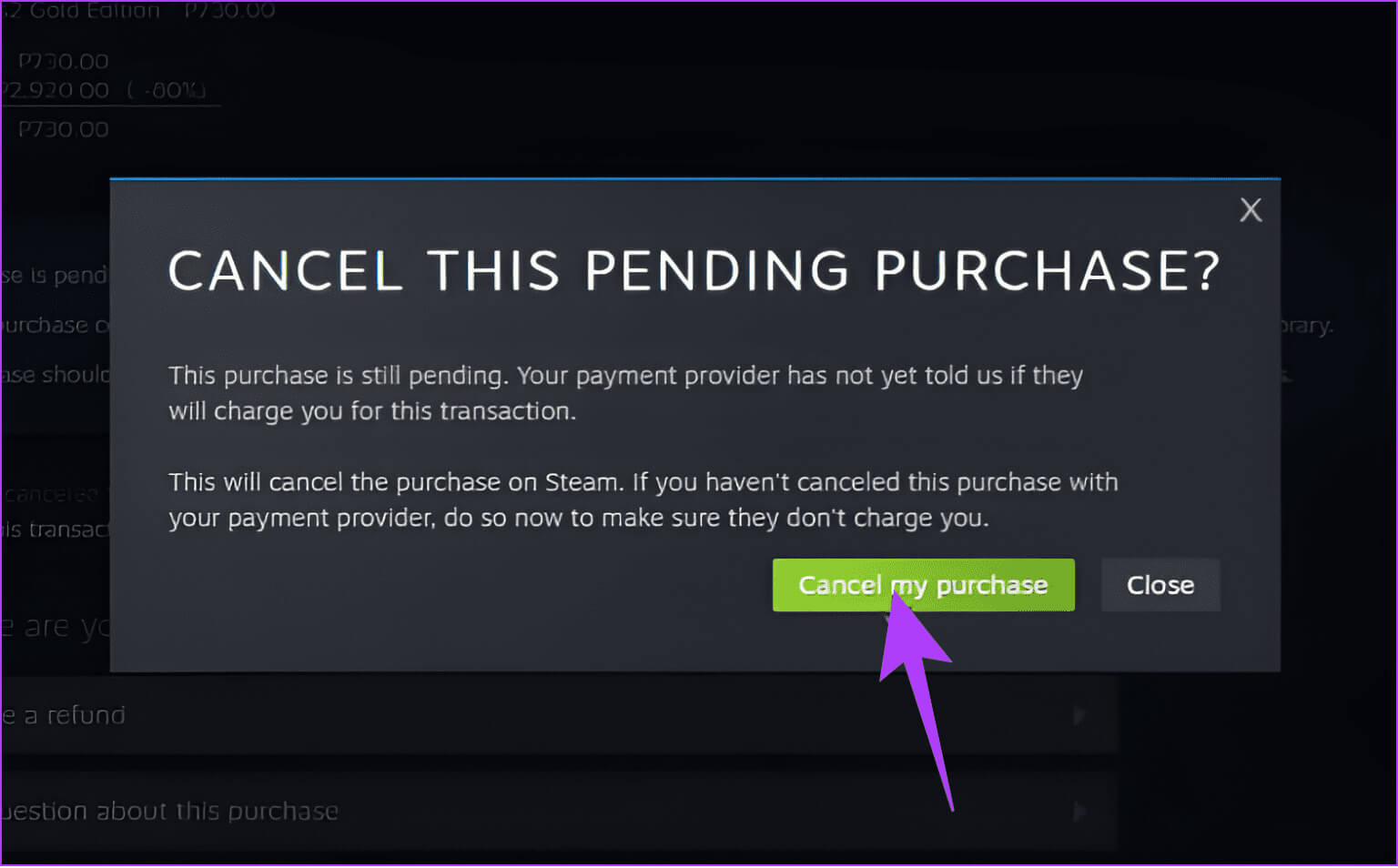The height and width of the screenshot is (868, 1398).
Task: Click the P730.00 total below the discount line
Action: [64, 129]
